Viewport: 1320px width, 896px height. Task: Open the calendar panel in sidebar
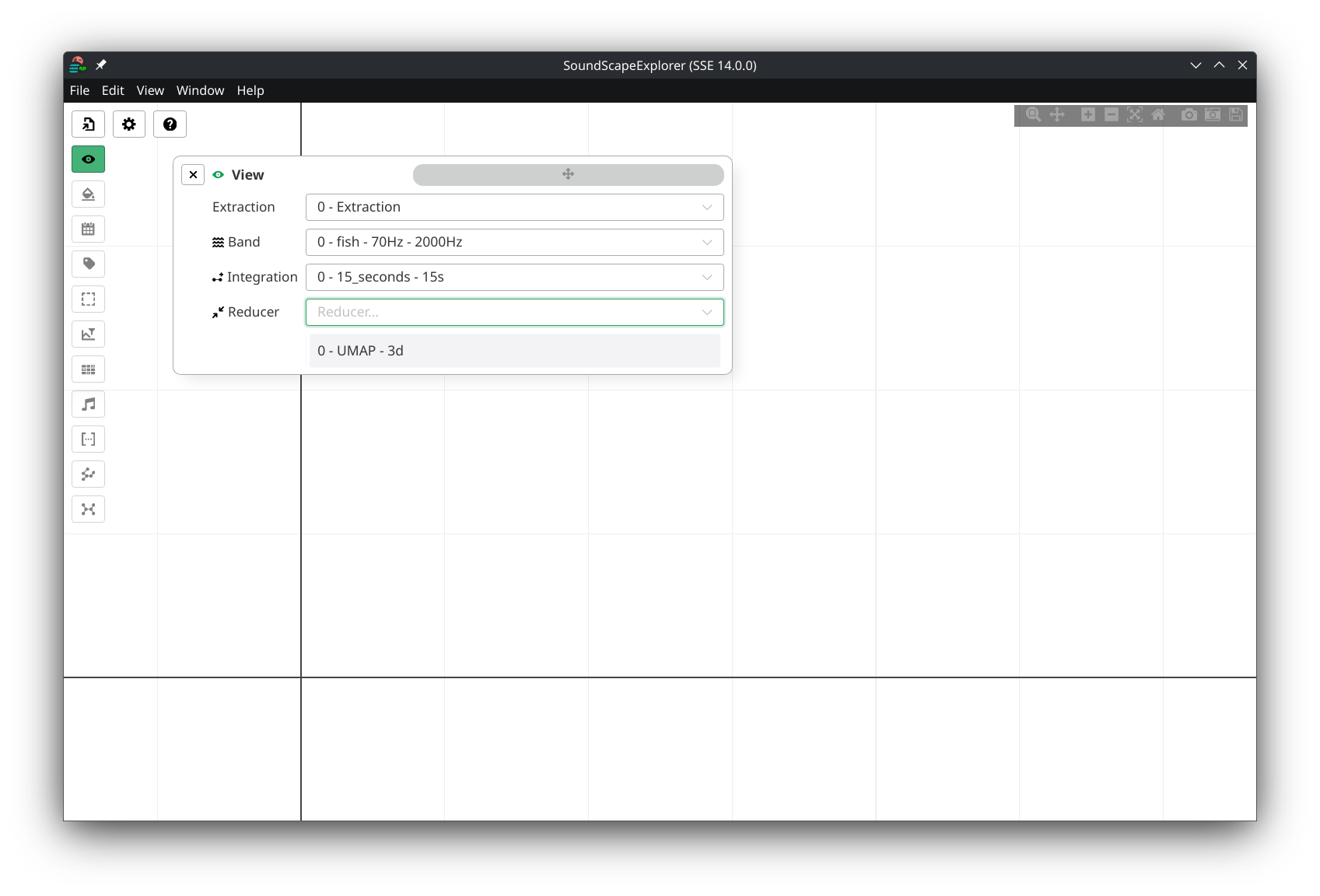coord(88,229)
